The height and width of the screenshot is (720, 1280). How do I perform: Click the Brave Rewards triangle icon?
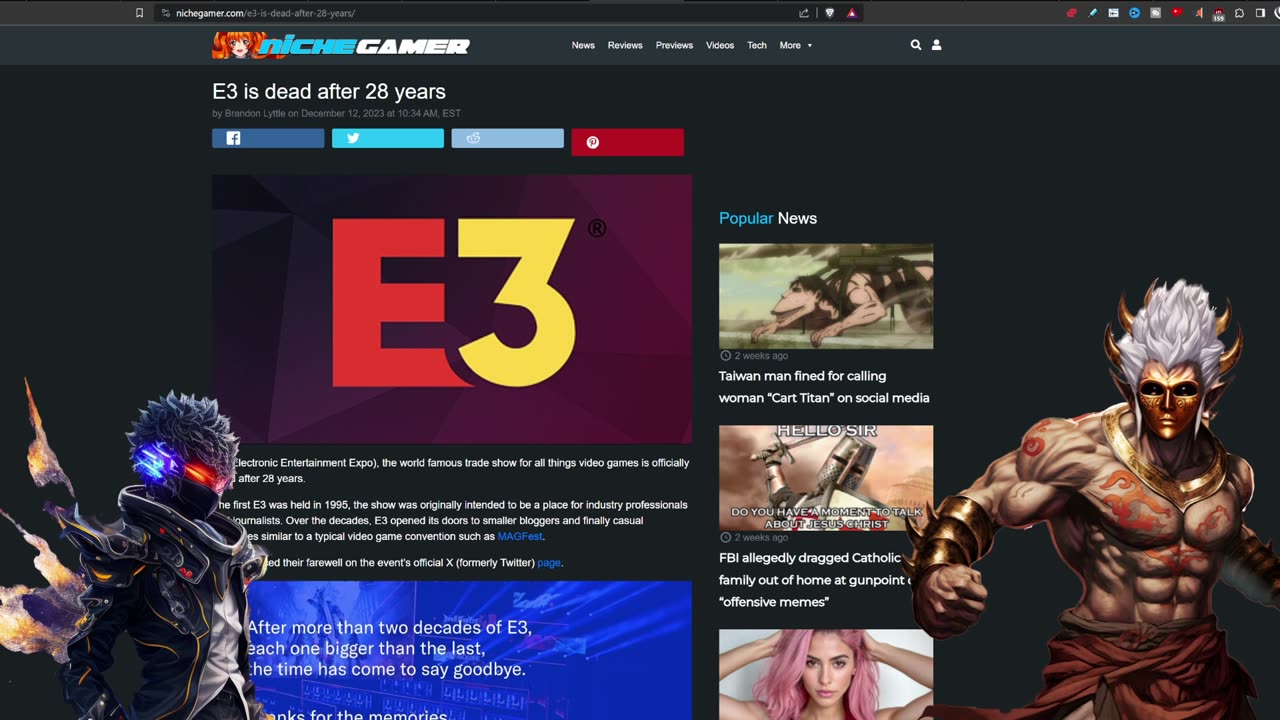coord(852,13)
